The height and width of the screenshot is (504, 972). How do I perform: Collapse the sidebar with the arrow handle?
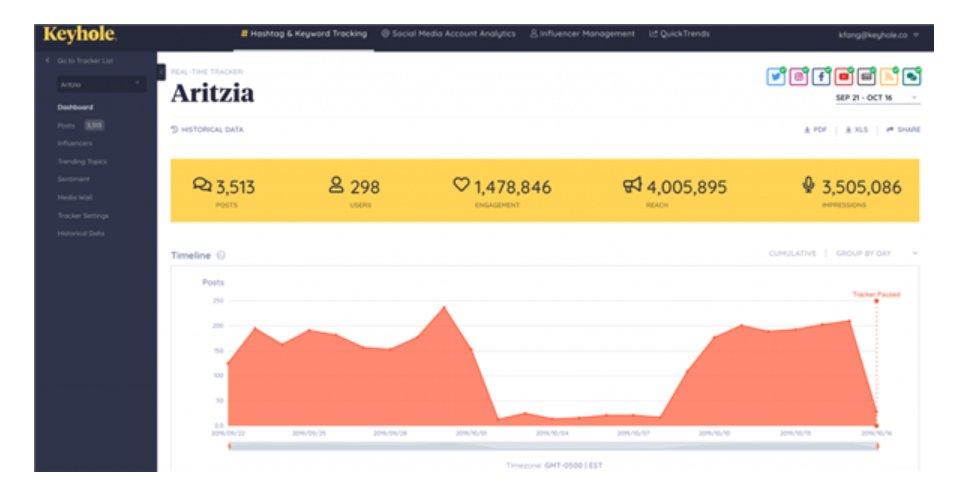click(x=161, y=72)
